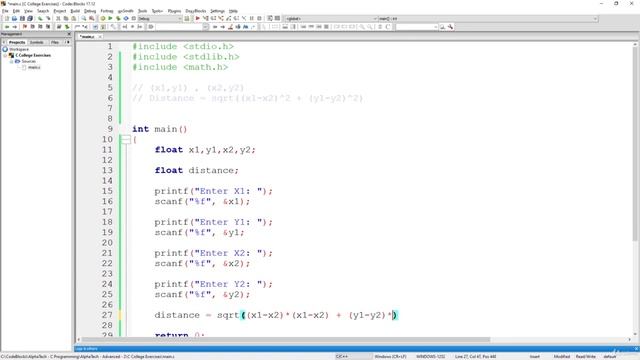640x360 pixels.
Task: Click the Run to cursor debug icon
Action: pyautogui.click(x=205, y=19)
